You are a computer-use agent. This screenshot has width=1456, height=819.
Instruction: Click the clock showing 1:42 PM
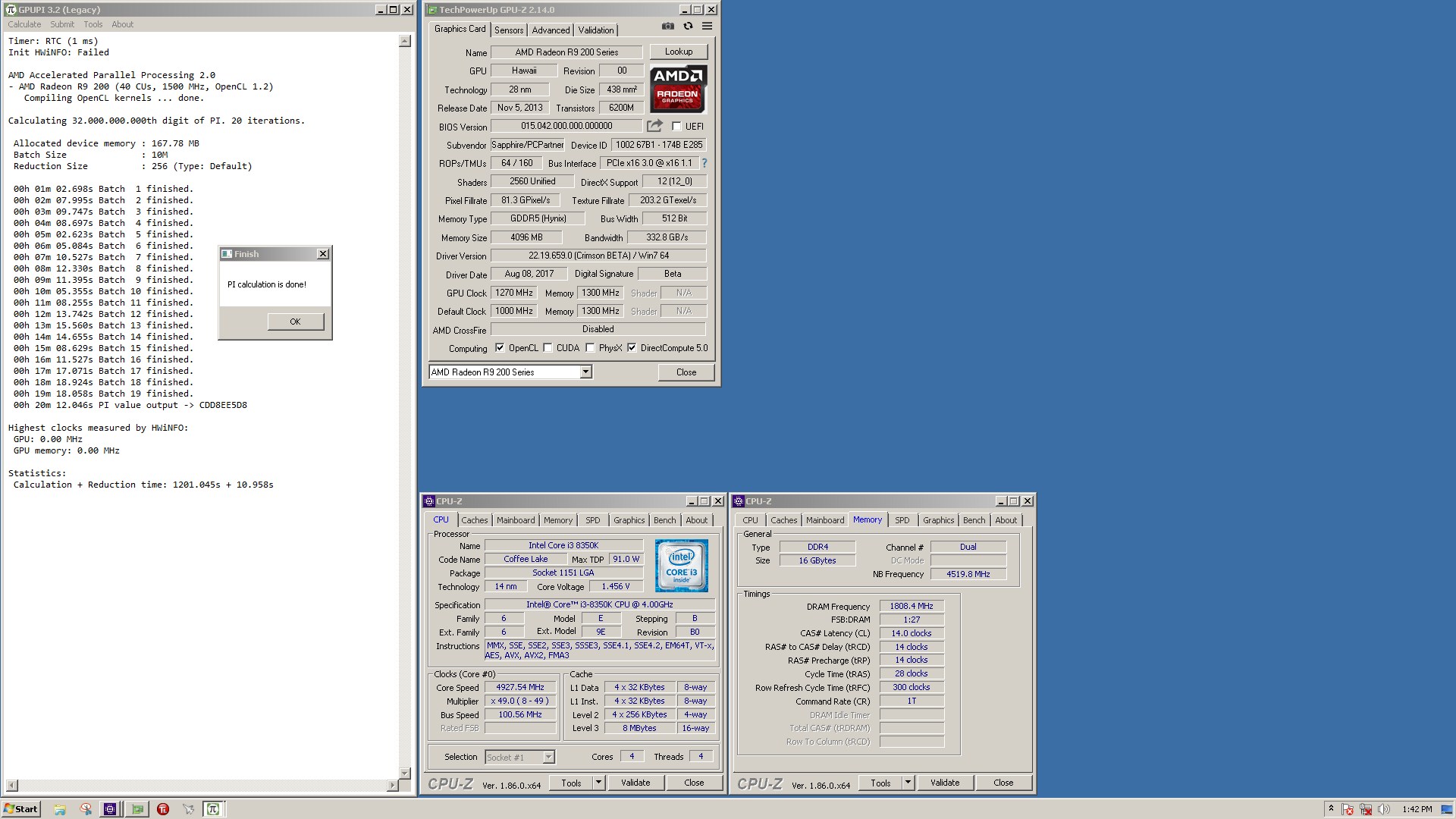click(x=1417, y=809)
